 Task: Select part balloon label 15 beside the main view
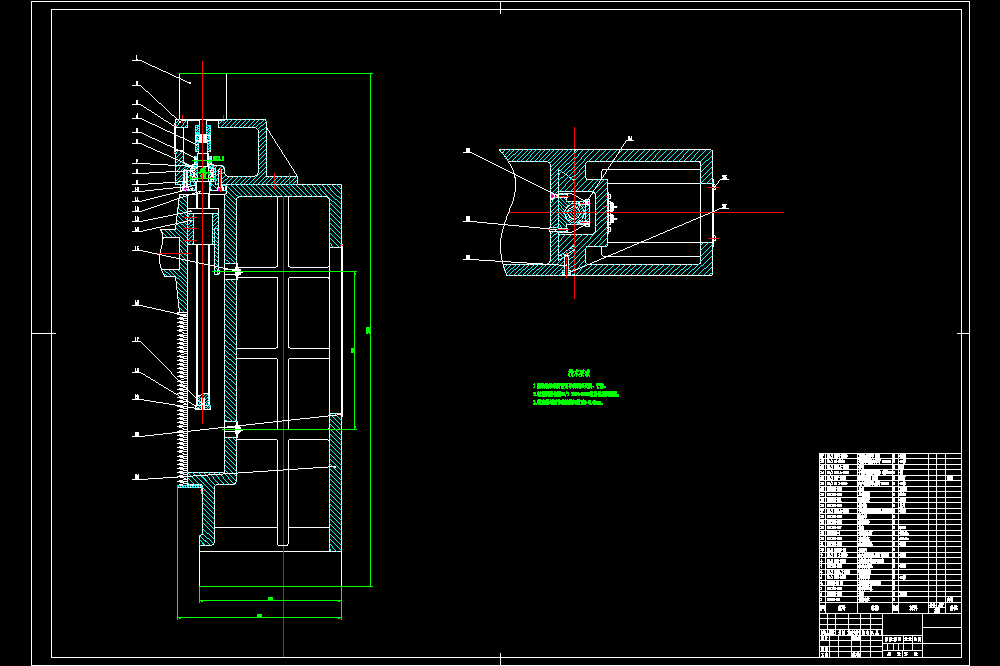pos(136,249)
